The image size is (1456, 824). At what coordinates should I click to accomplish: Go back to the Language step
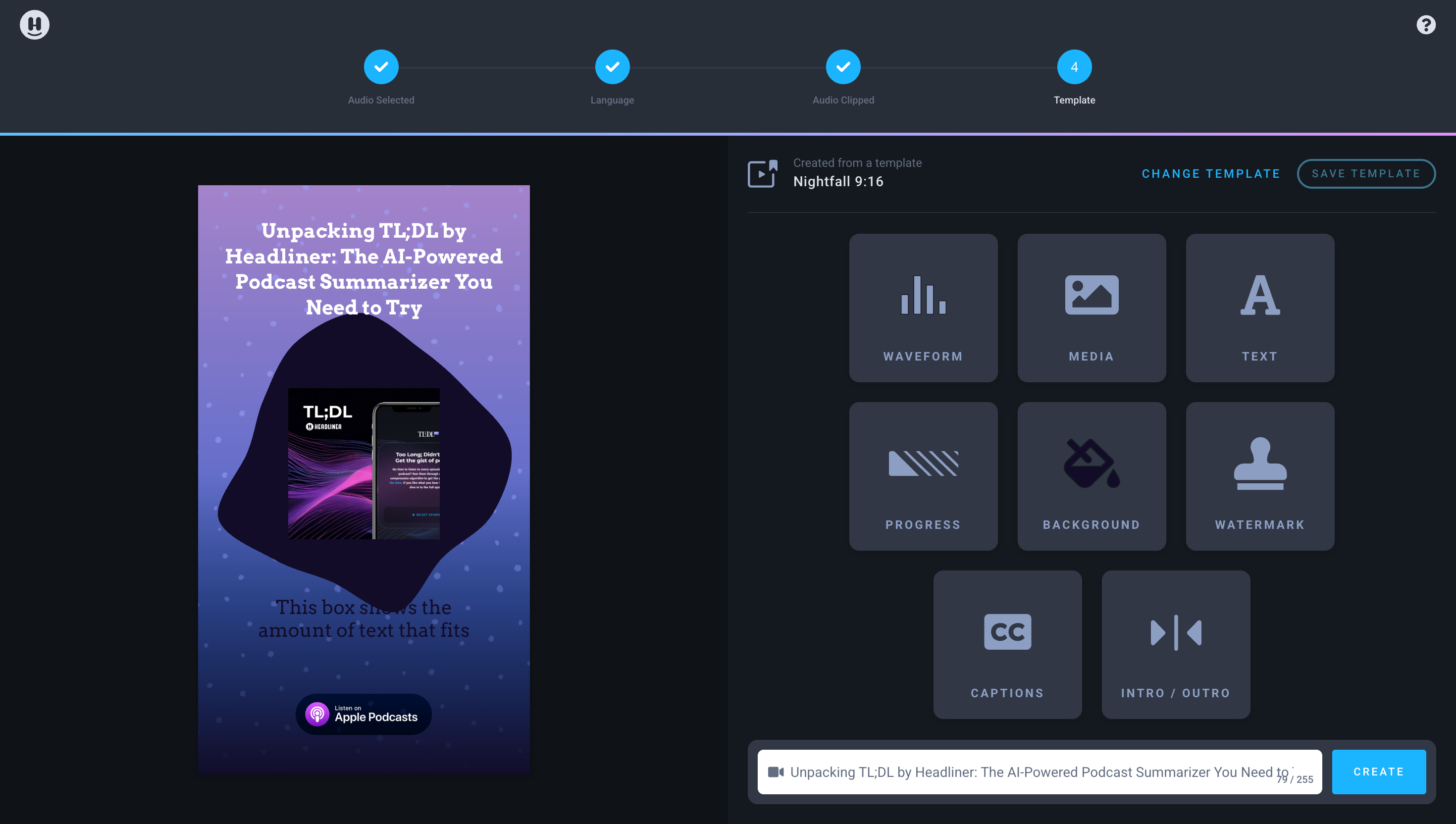click(x=612, y=67)
